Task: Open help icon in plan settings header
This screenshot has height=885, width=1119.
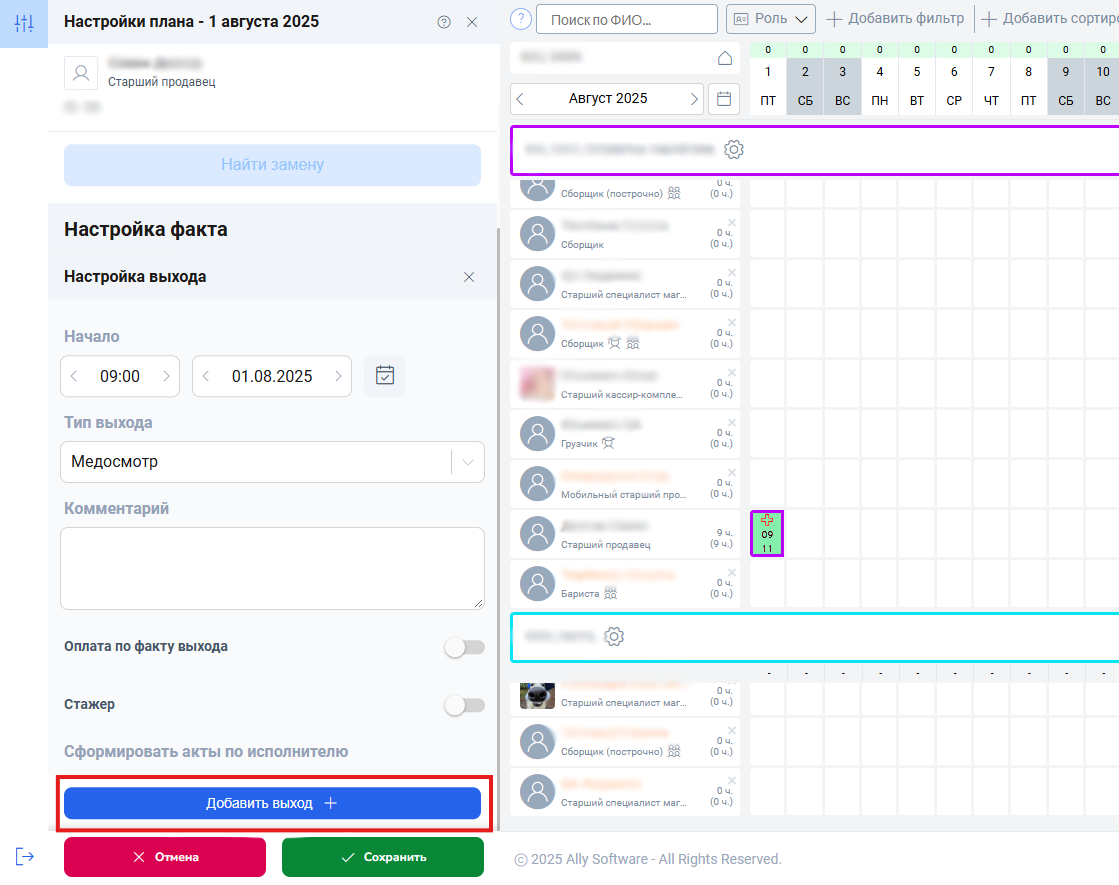Action: click(444, 22)
